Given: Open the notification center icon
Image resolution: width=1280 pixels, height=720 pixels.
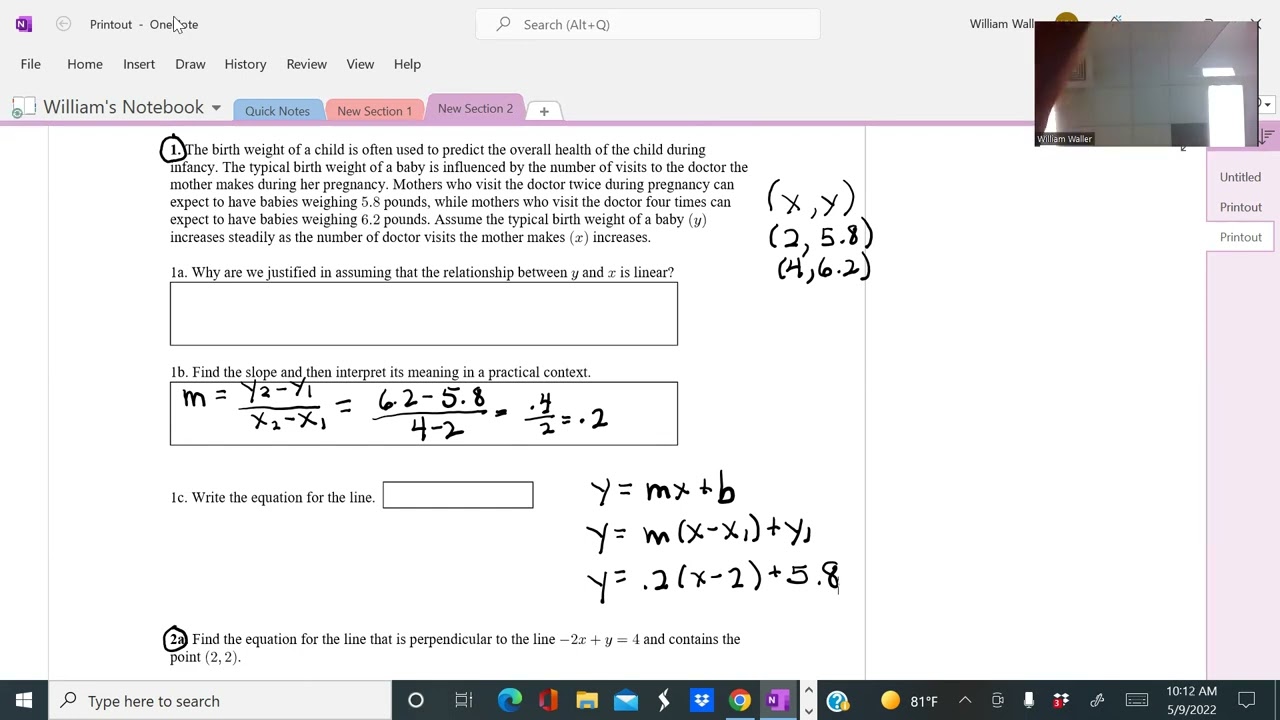Looking at the screenshot, I should click(x=1246, y=700).
